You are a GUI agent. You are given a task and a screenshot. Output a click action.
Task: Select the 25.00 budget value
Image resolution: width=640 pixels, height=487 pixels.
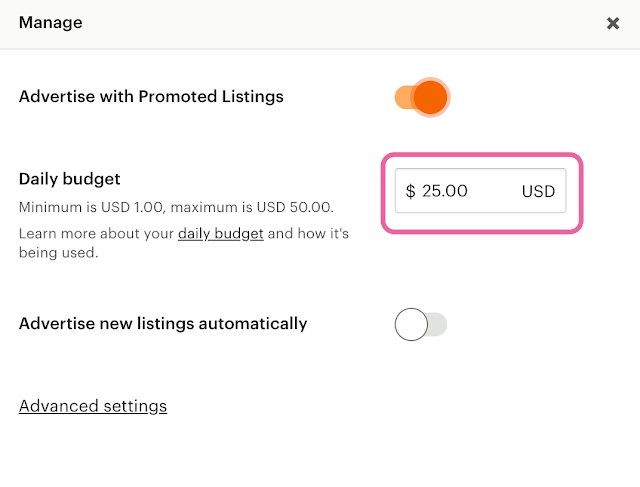pyautogui.click(x=445, y=191)
